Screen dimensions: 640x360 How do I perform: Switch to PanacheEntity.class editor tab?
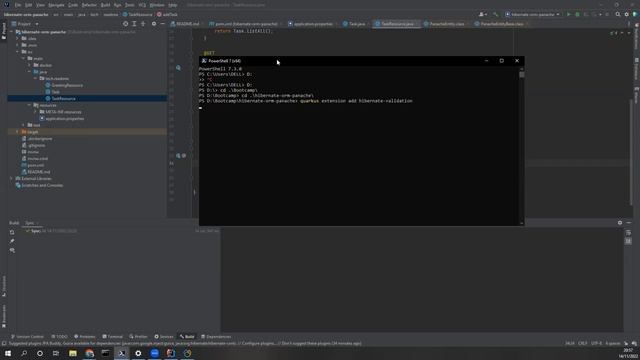click(444, 24)
